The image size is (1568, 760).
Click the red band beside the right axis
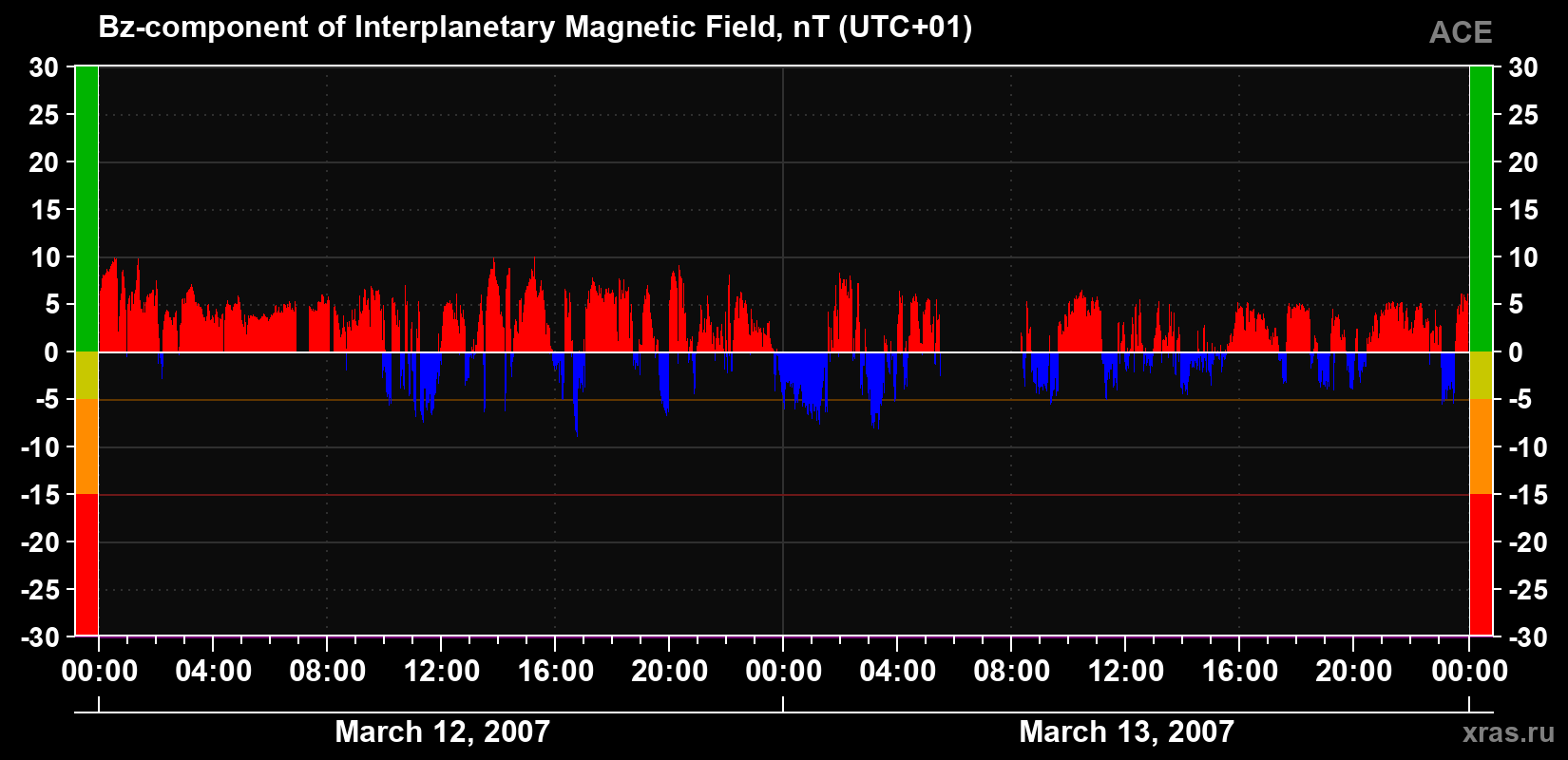pos(1481,564)
